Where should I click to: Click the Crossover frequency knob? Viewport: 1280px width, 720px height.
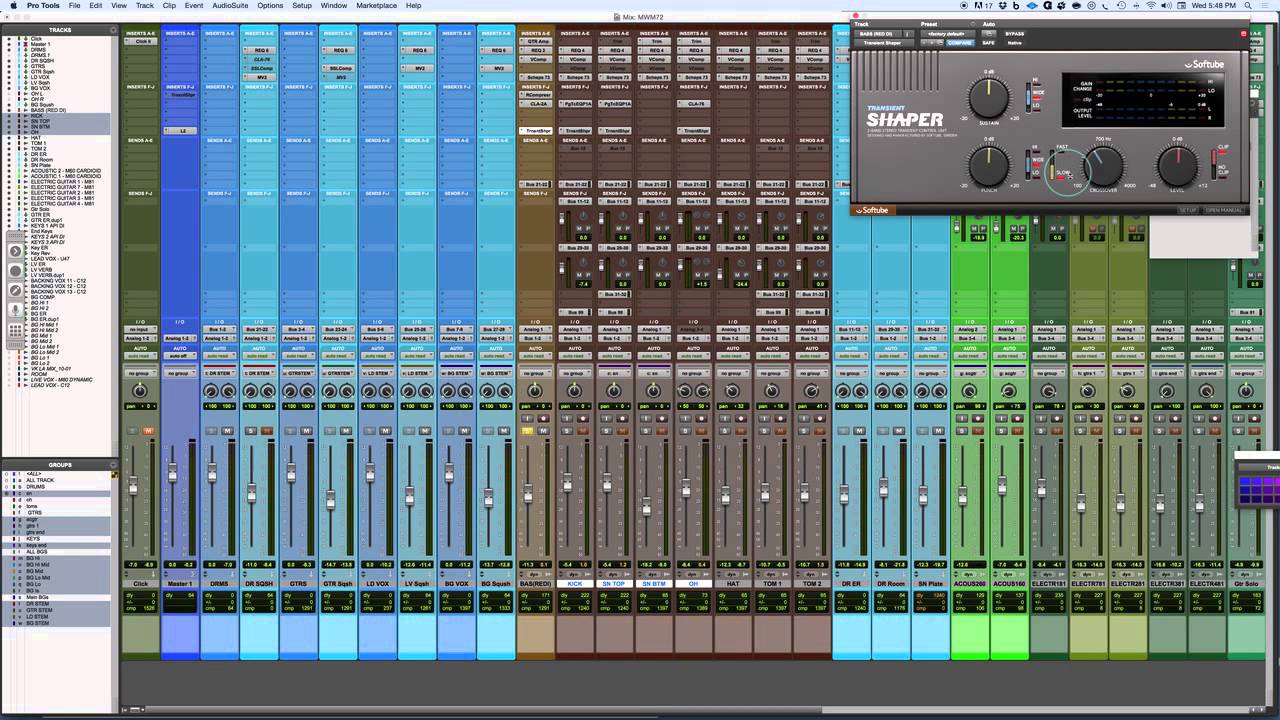(x=1103, y=165)
